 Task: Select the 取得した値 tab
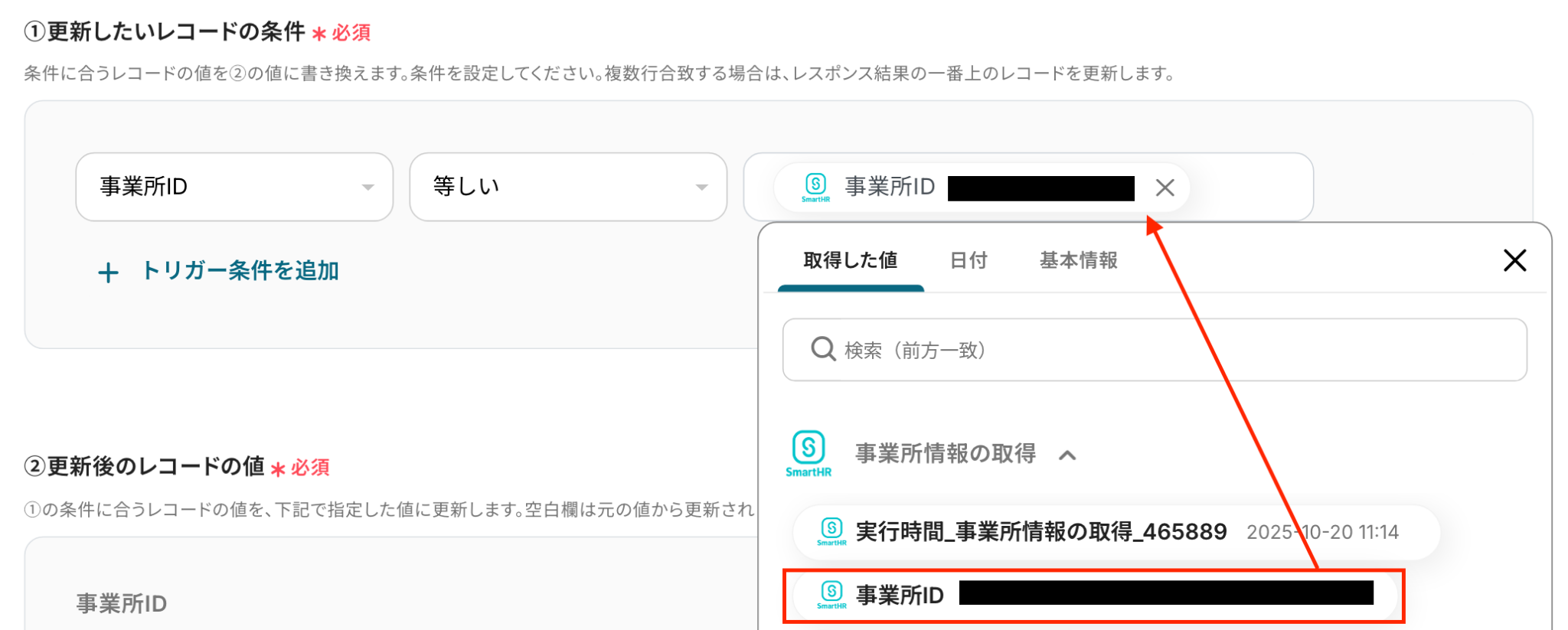(850, 261)
